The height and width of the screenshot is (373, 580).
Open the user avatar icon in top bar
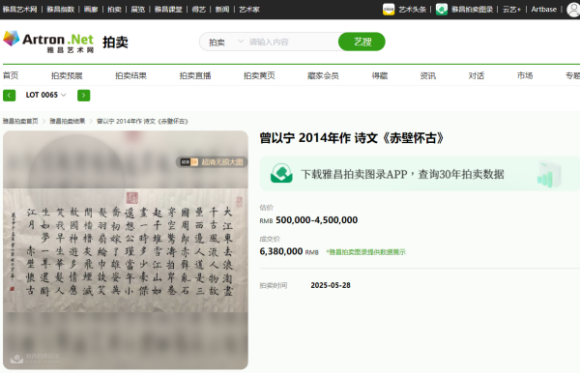tap(573, 9)
